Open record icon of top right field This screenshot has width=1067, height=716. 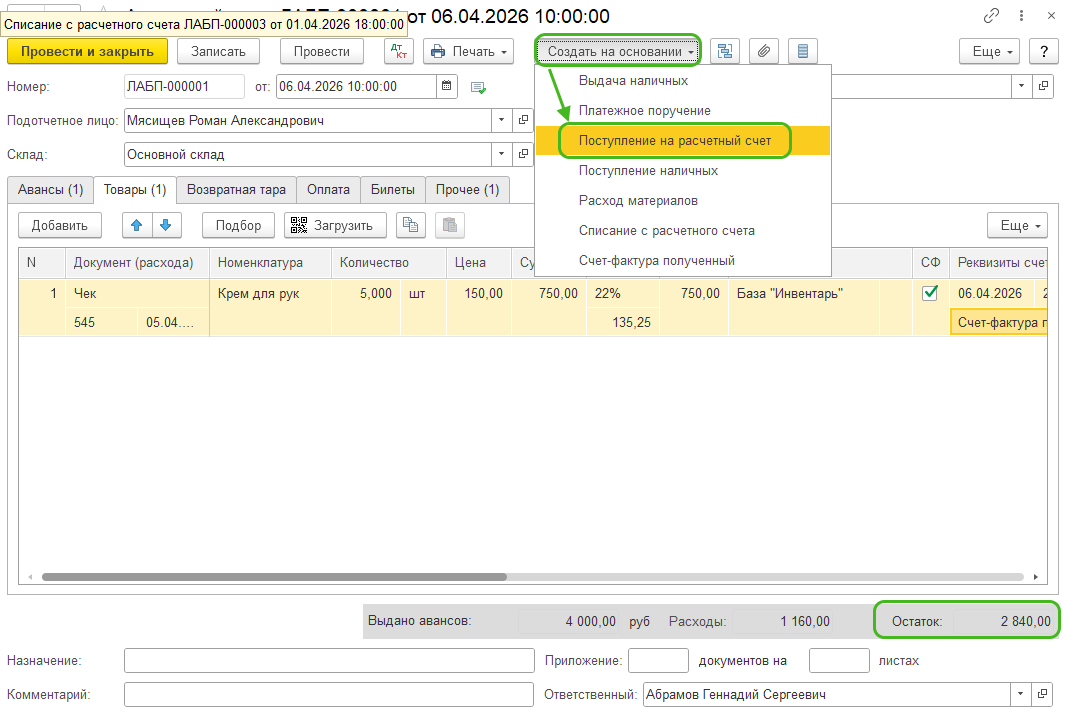pyautogui.click(x=1043, y=86)
